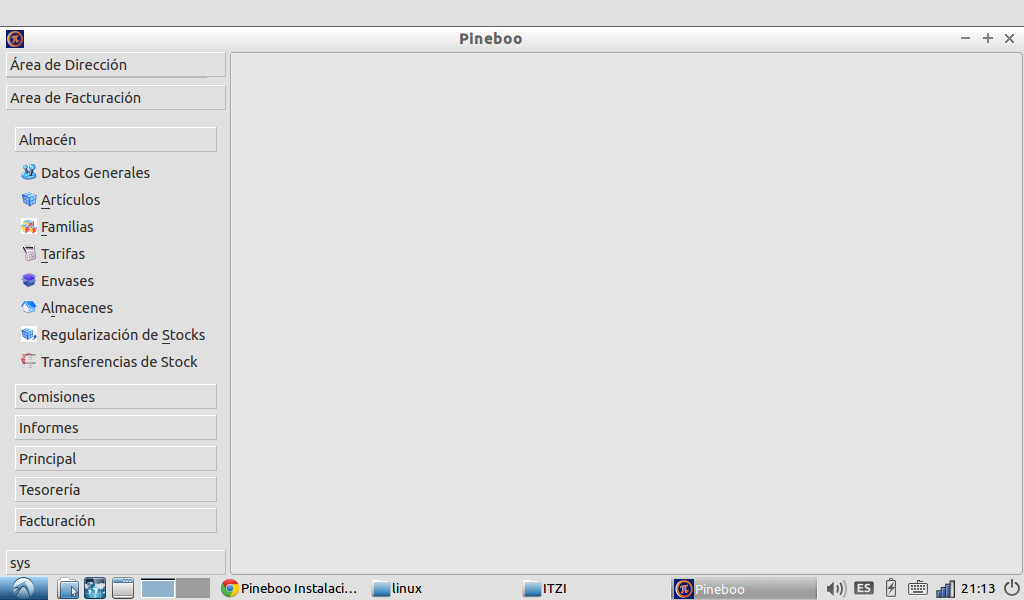The width and height of the screenshot is (1024, 600).
Task: Open the Envases entry
Action: pyautogui.click(x=67, y=281)
